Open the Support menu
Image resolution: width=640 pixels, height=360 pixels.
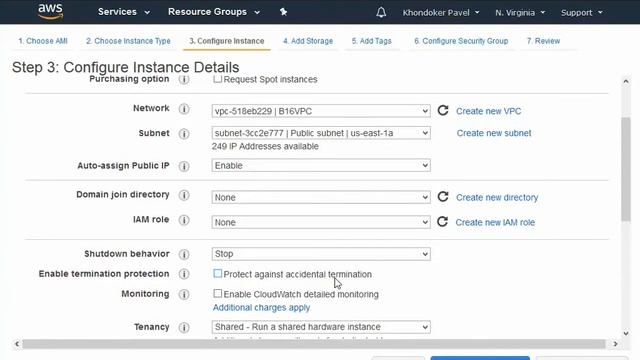[582, 13]
